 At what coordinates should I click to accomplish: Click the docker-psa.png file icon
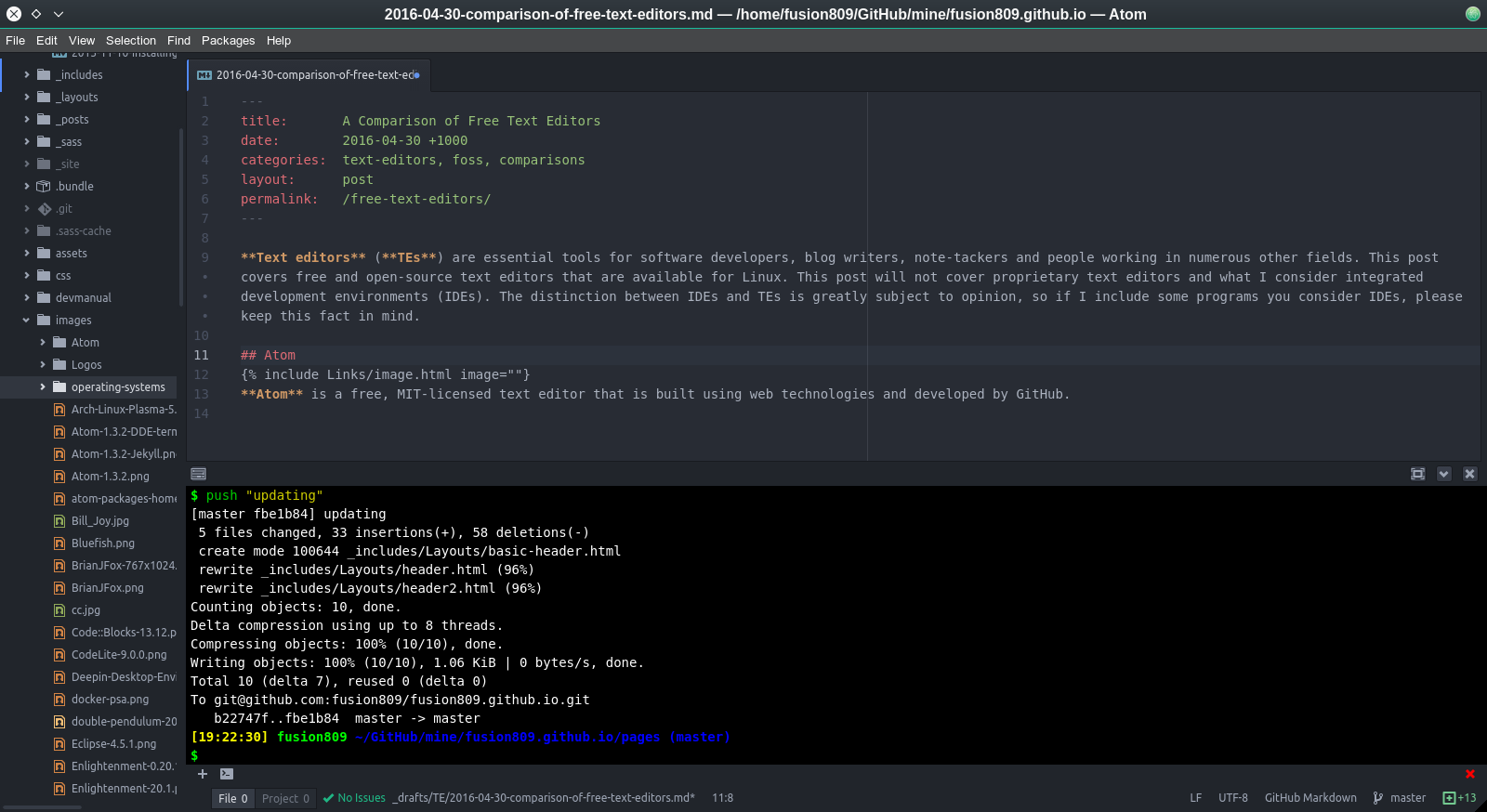click(59, 699)
